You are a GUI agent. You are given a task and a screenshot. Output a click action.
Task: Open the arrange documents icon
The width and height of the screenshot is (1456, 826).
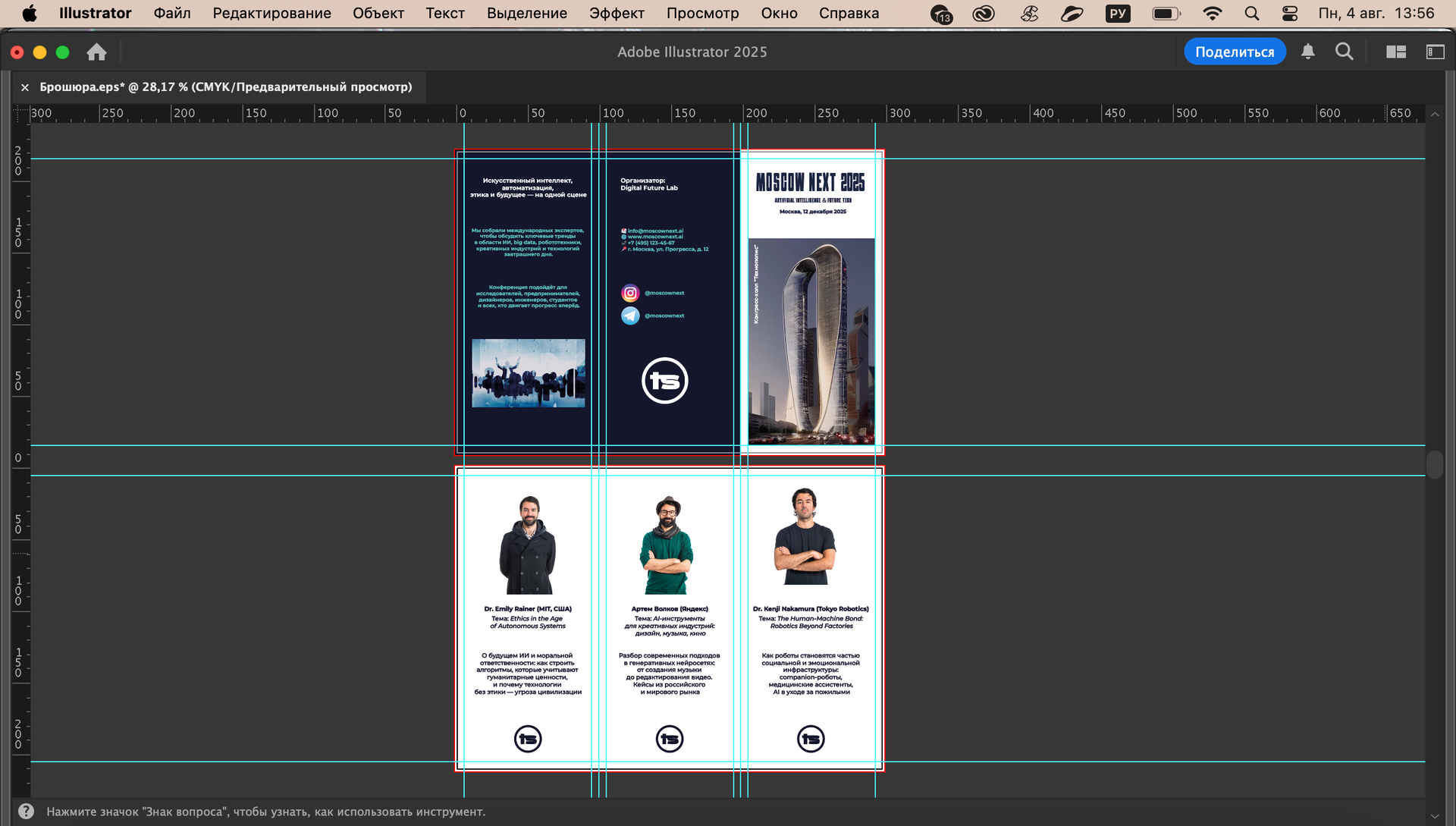click(1396, 52)
